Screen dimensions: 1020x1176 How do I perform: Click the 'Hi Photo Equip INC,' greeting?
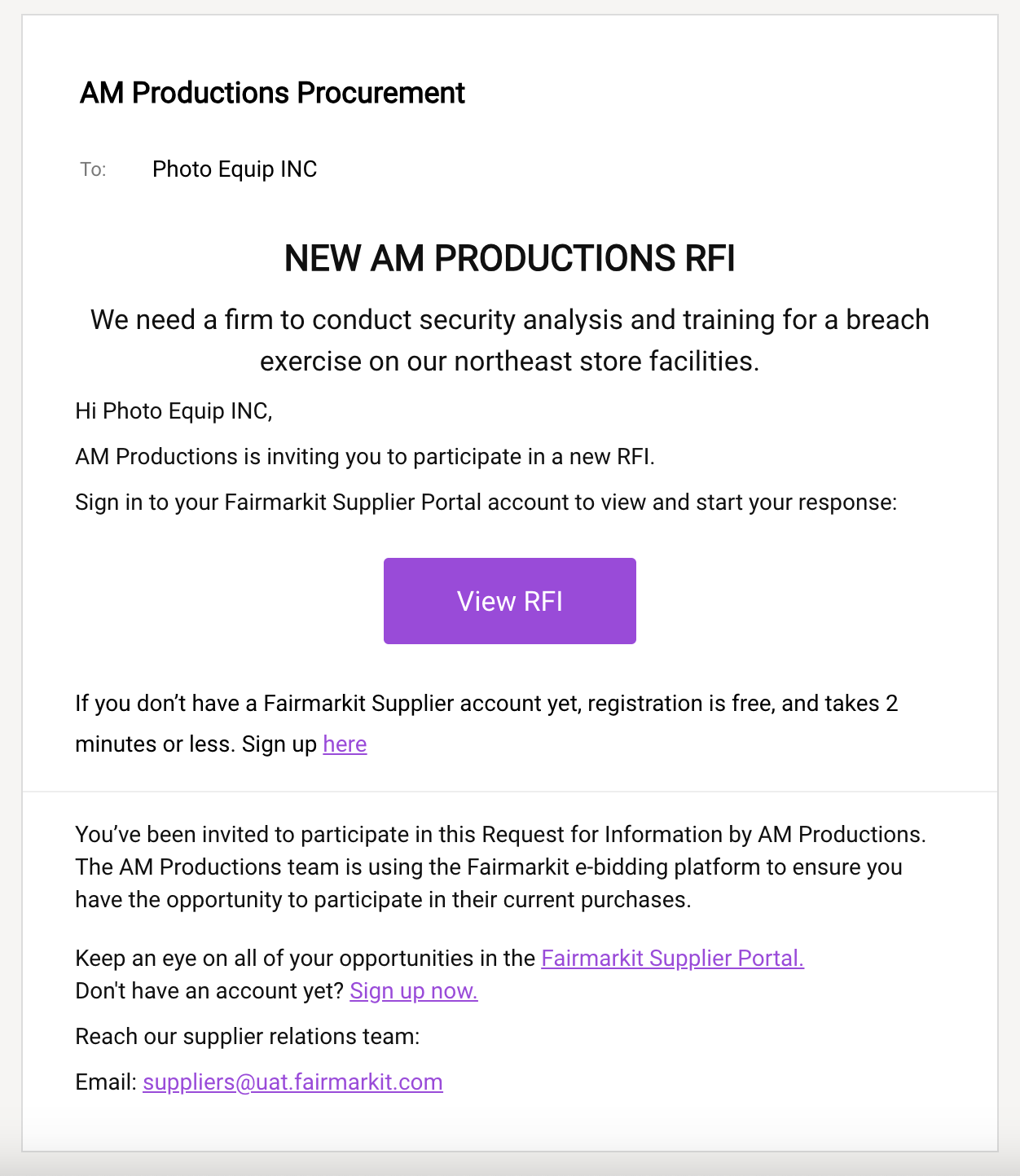tap(174, 411)
